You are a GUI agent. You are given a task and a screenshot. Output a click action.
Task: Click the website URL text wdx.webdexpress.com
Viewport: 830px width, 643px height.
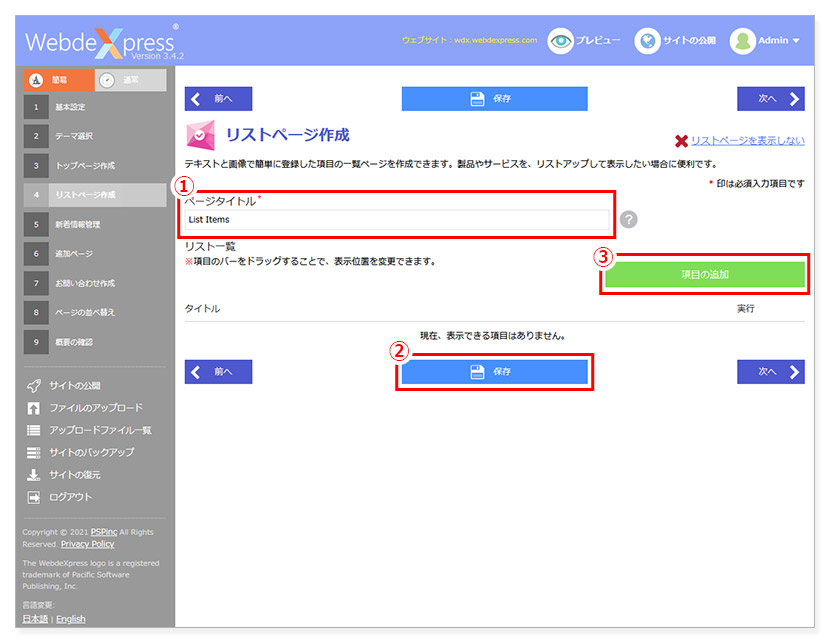click(495, 40)
